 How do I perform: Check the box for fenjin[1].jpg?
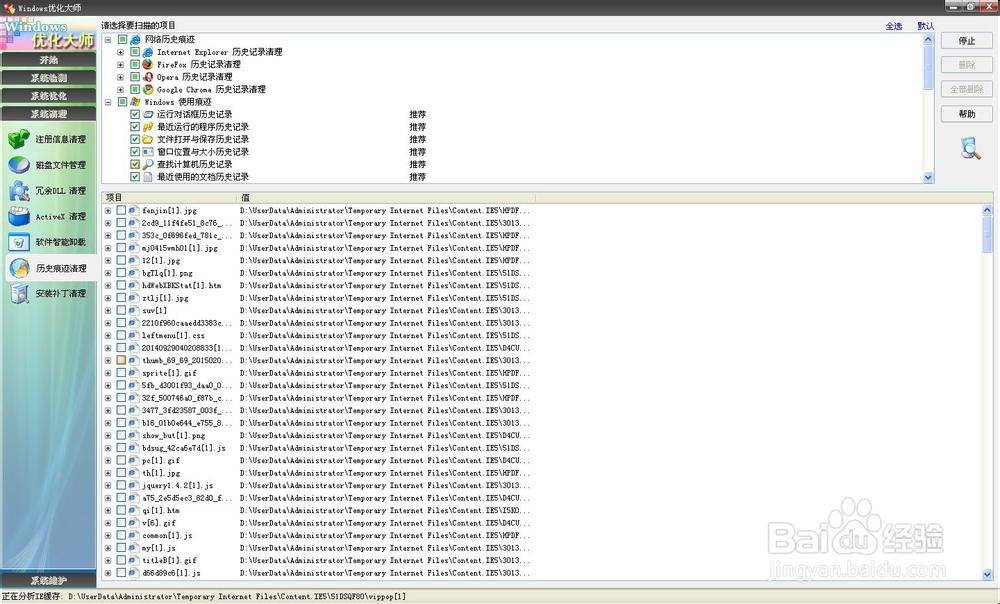121,210
